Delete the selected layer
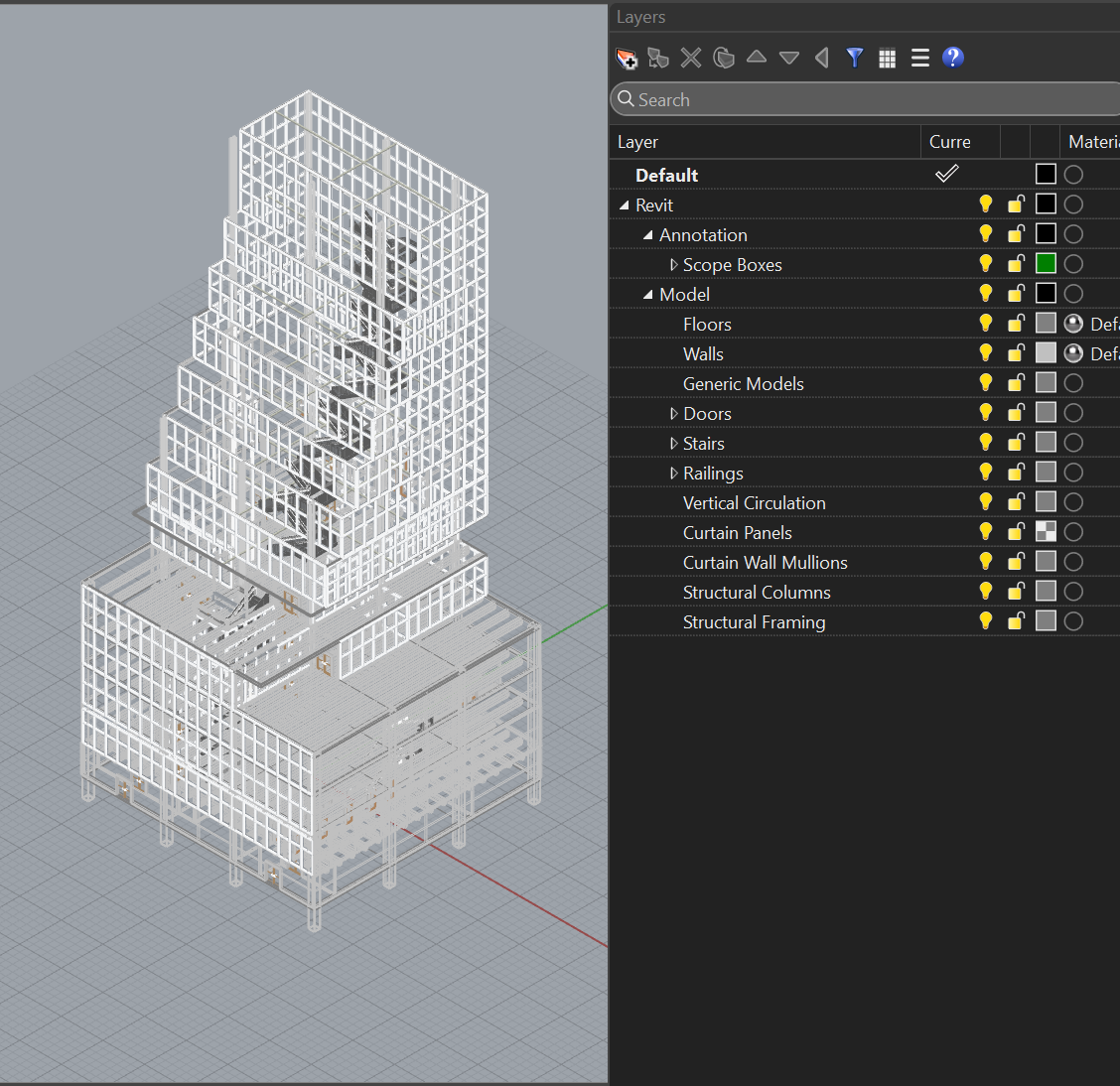The width and height of the screenshot is (1120, 1086). pyautogui.click(x=690, y=58)
